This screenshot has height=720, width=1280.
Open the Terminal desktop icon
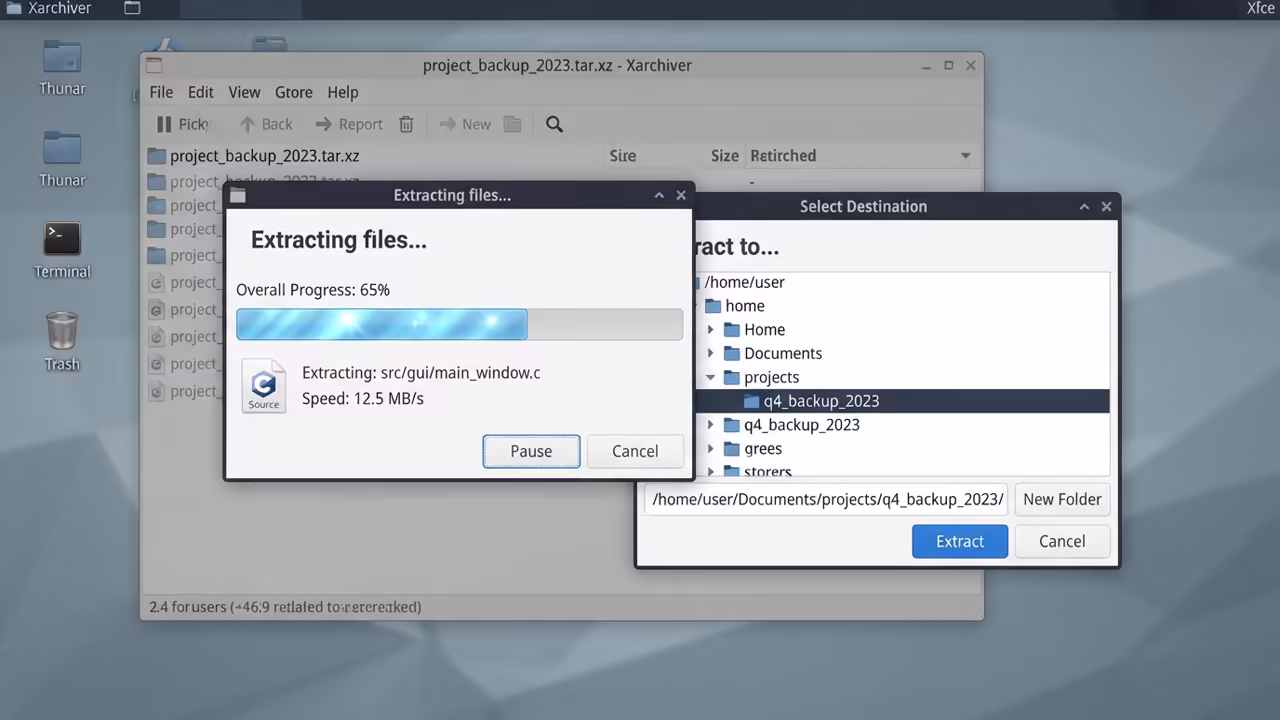(62, 251)
